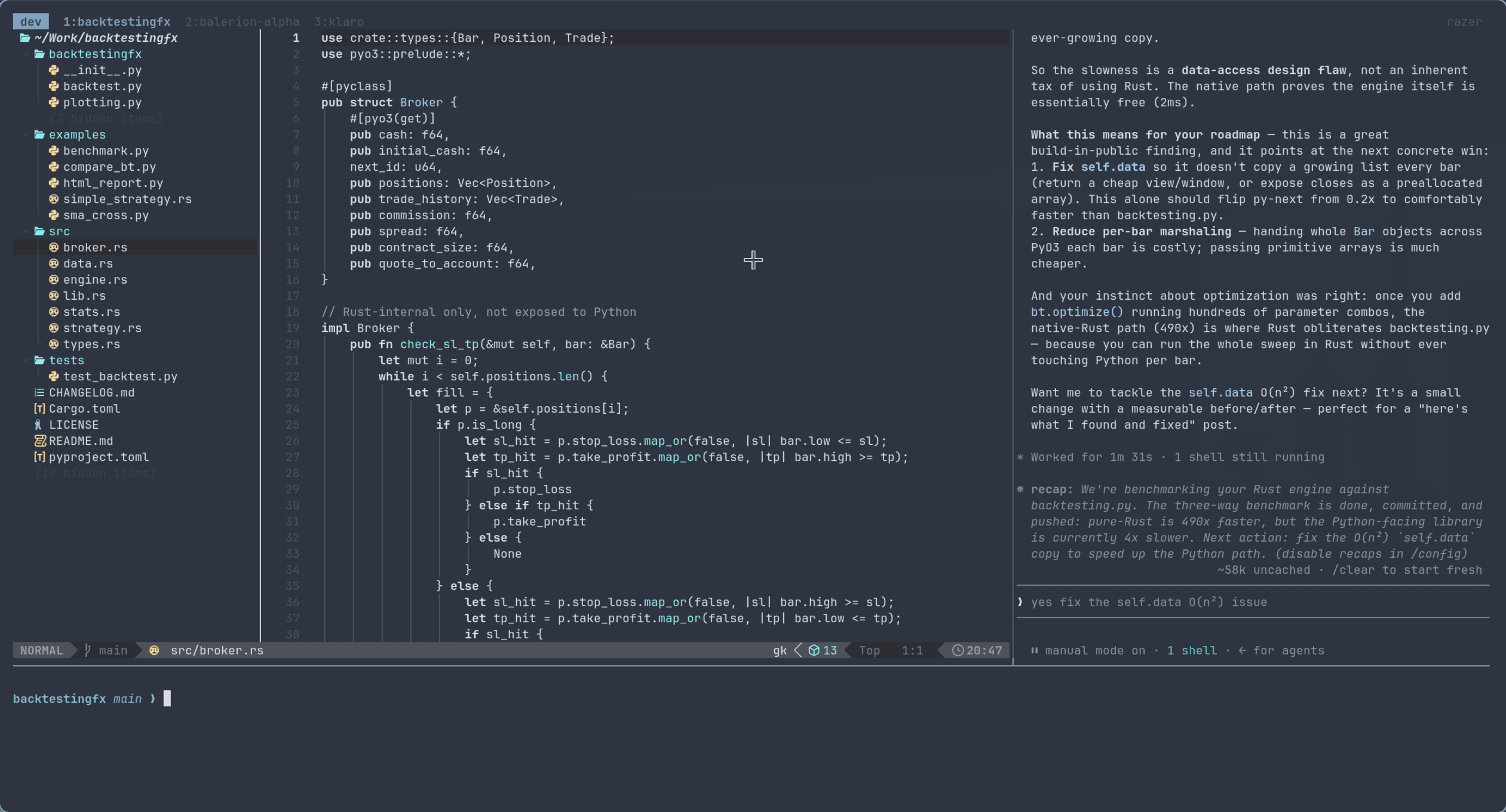1506x812 pixels.
Task: Click the Python icon beside backtest.py
Action: [54, 86]
